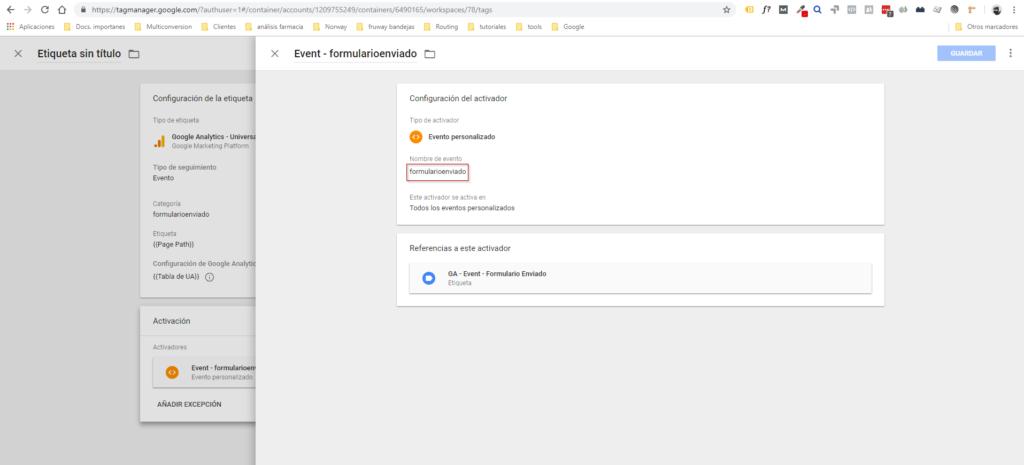Rename the Etiqueta sin título title
Image resolution: width=1024 pixels, height=465 pixels.
coord(79,54)
